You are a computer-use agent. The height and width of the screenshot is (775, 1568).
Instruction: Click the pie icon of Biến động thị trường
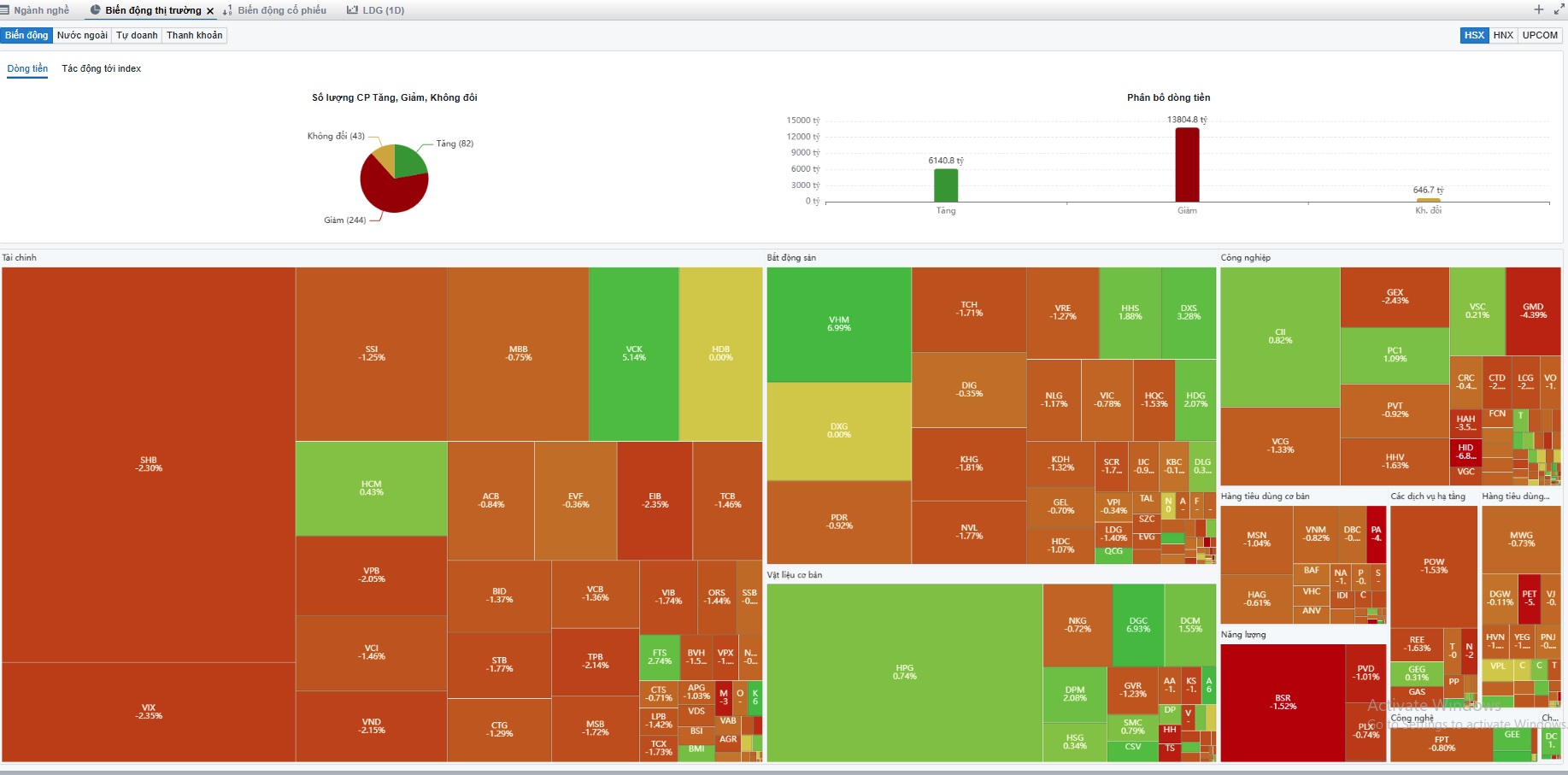95,10
